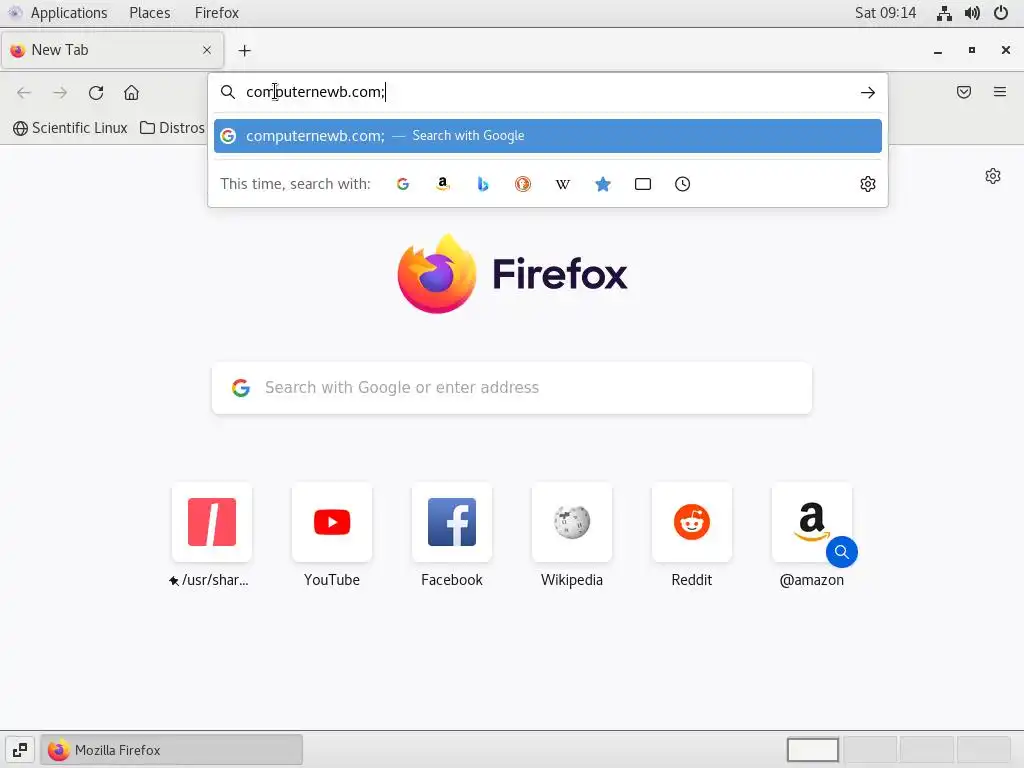Click the Sat 09:14 clock
The image size is (1024, 768).
(x=886, y=13)
